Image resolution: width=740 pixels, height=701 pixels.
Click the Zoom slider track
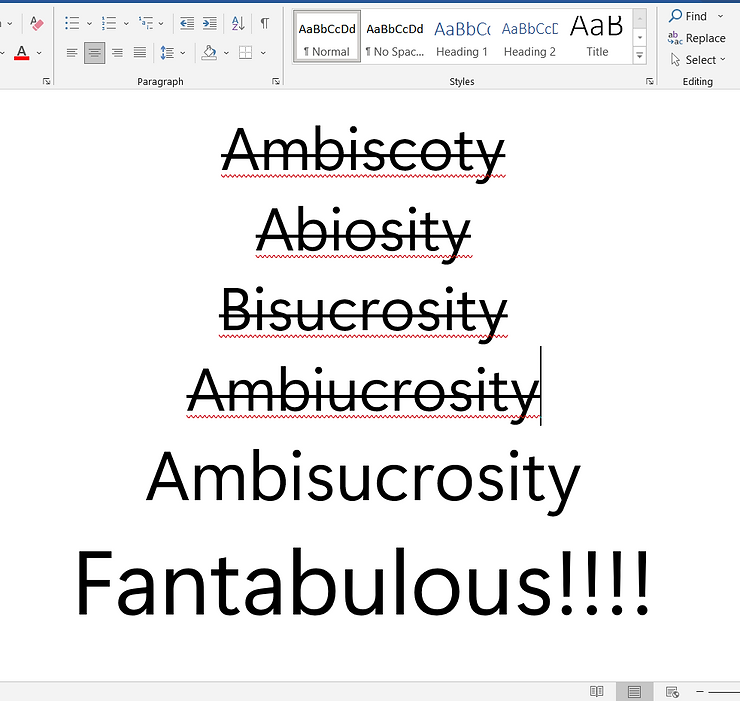point(724,692)
